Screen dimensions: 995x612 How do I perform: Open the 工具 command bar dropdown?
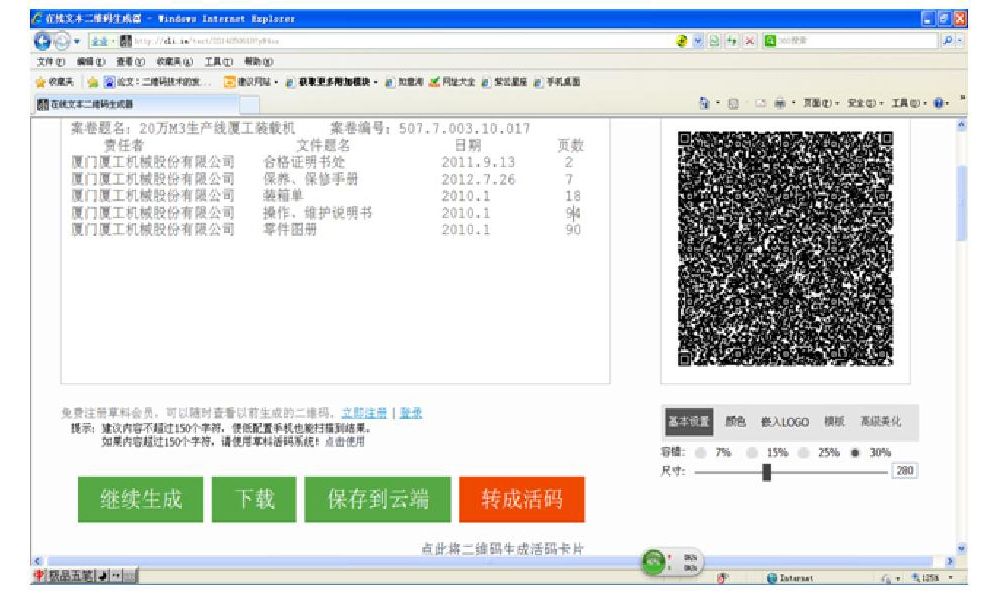(x=909, y=103)
